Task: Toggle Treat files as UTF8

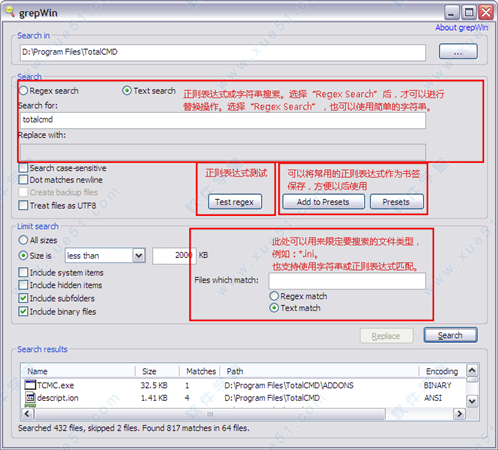Action: [23, 205]
